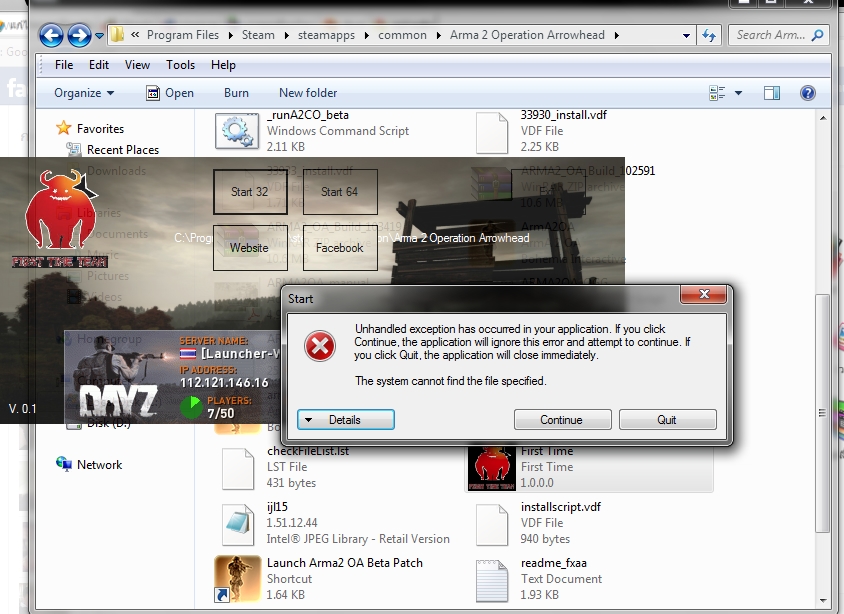
Task: Click the Open toolbar button
Action: pyautogui.click(x=170, y=93)
